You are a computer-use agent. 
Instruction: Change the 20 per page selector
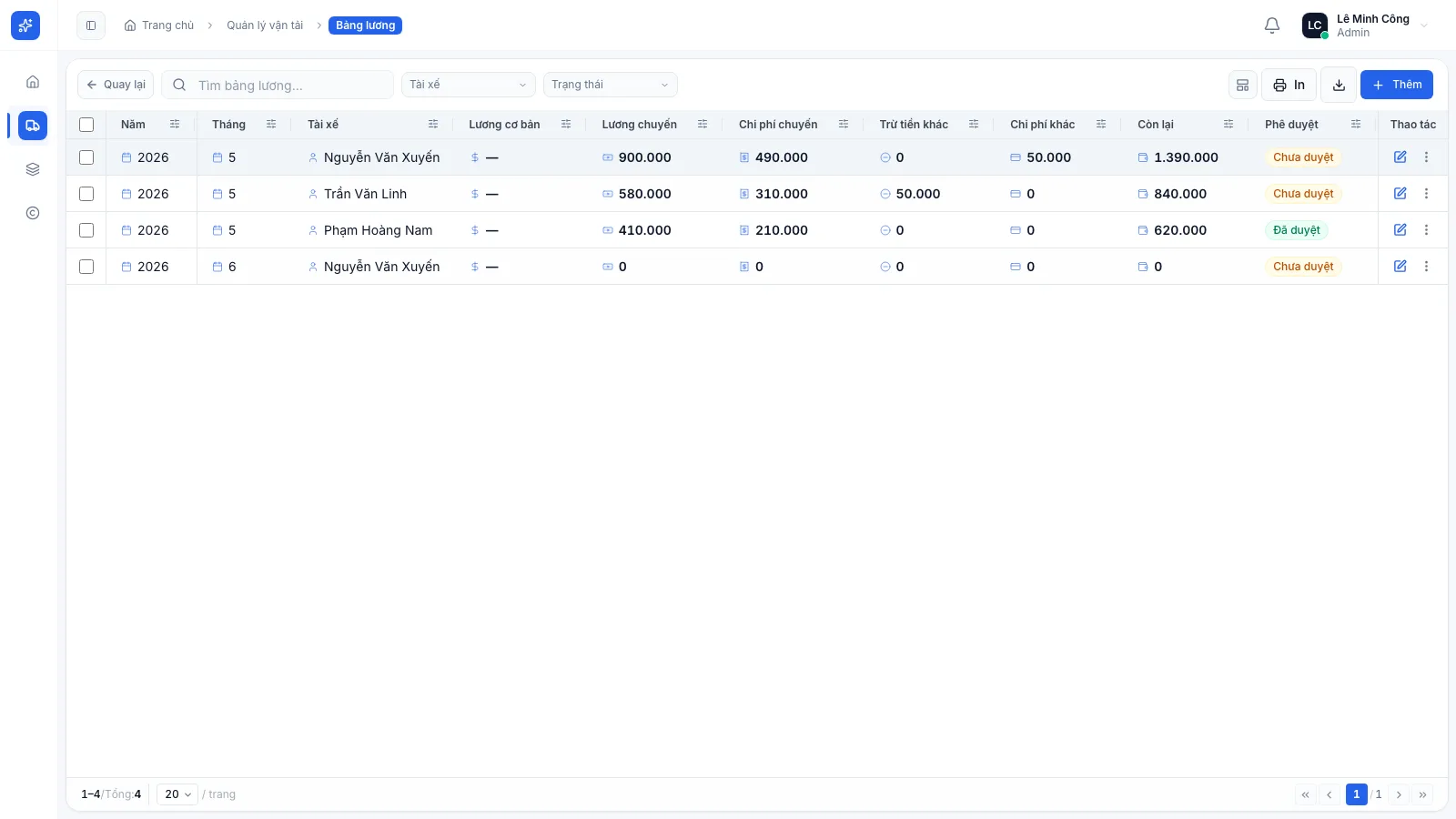coord(177,794)
